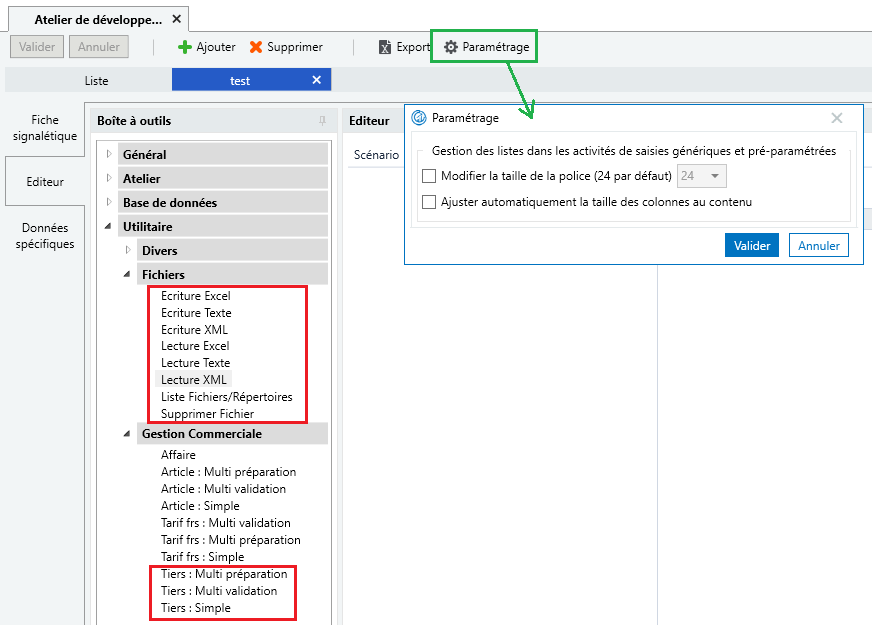The image size is (872, 625).
Task: Select Lecture Excel tool
Action: pyautogui.click(x=195, y=346)
